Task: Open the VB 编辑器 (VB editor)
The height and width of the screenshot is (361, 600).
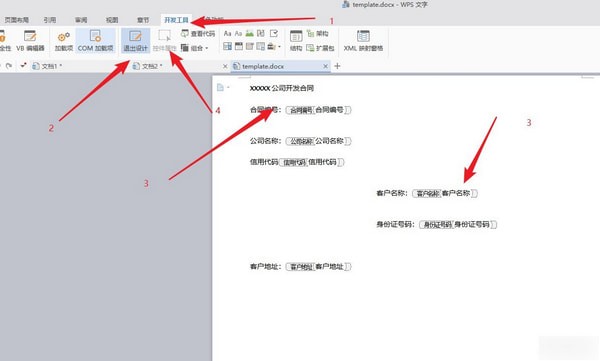Action: [30, 41]
